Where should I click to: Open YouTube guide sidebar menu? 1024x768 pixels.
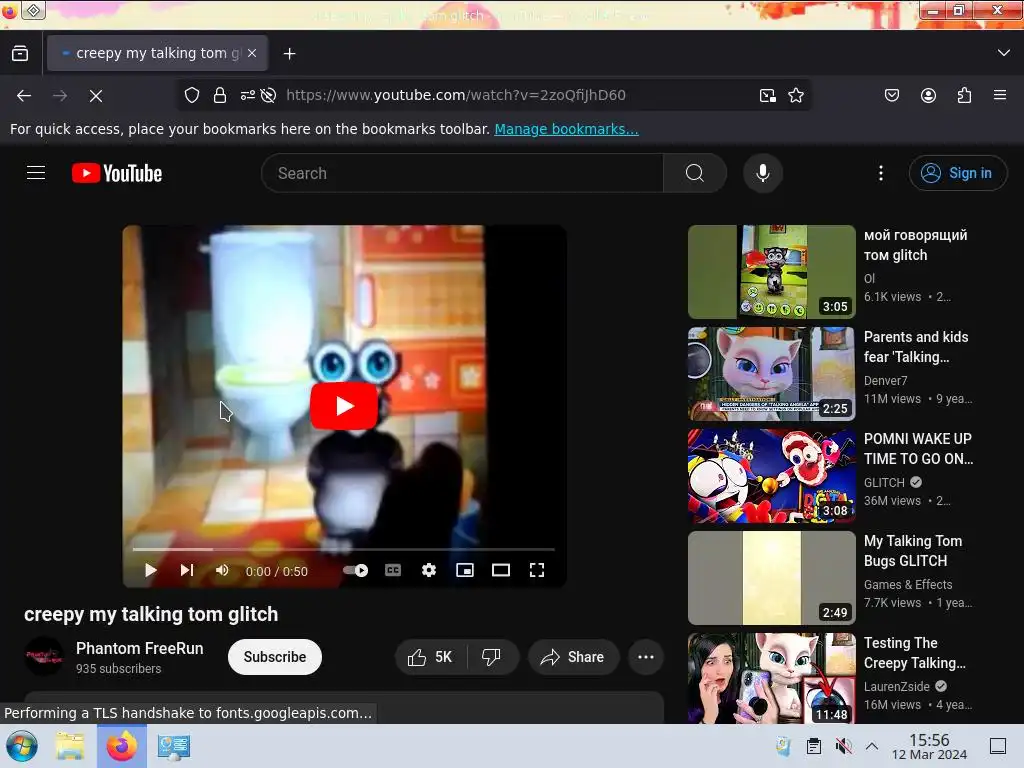click(x=36, y=173)
